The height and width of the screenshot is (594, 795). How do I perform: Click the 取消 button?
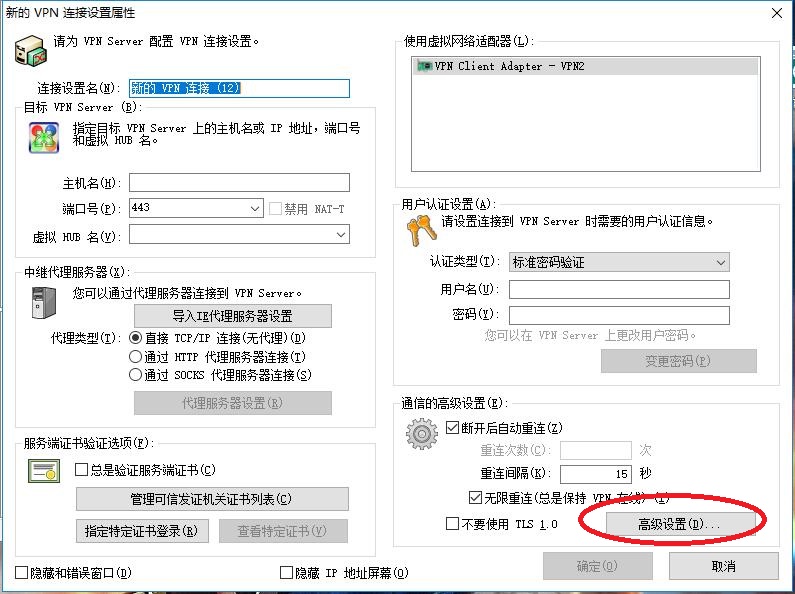[x=723, y=566]
